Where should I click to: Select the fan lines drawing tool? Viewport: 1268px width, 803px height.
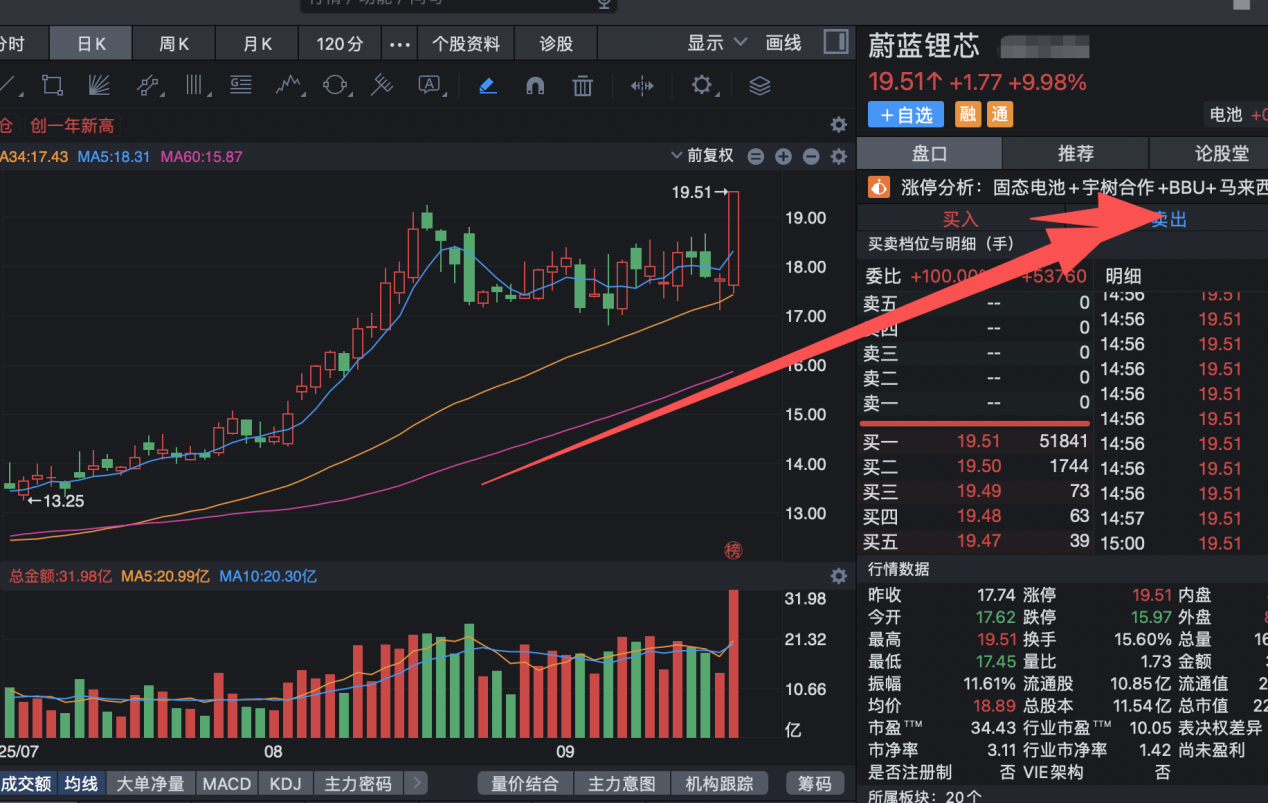click(x=99, y=85)
